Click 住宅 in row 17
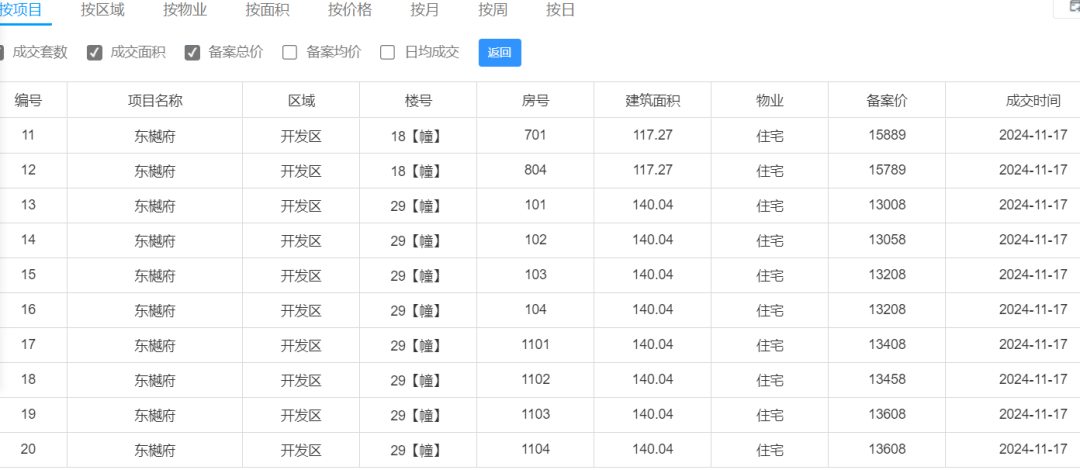Image resolution: width=1080 pixels, height=470 pixels. (770, 345)
